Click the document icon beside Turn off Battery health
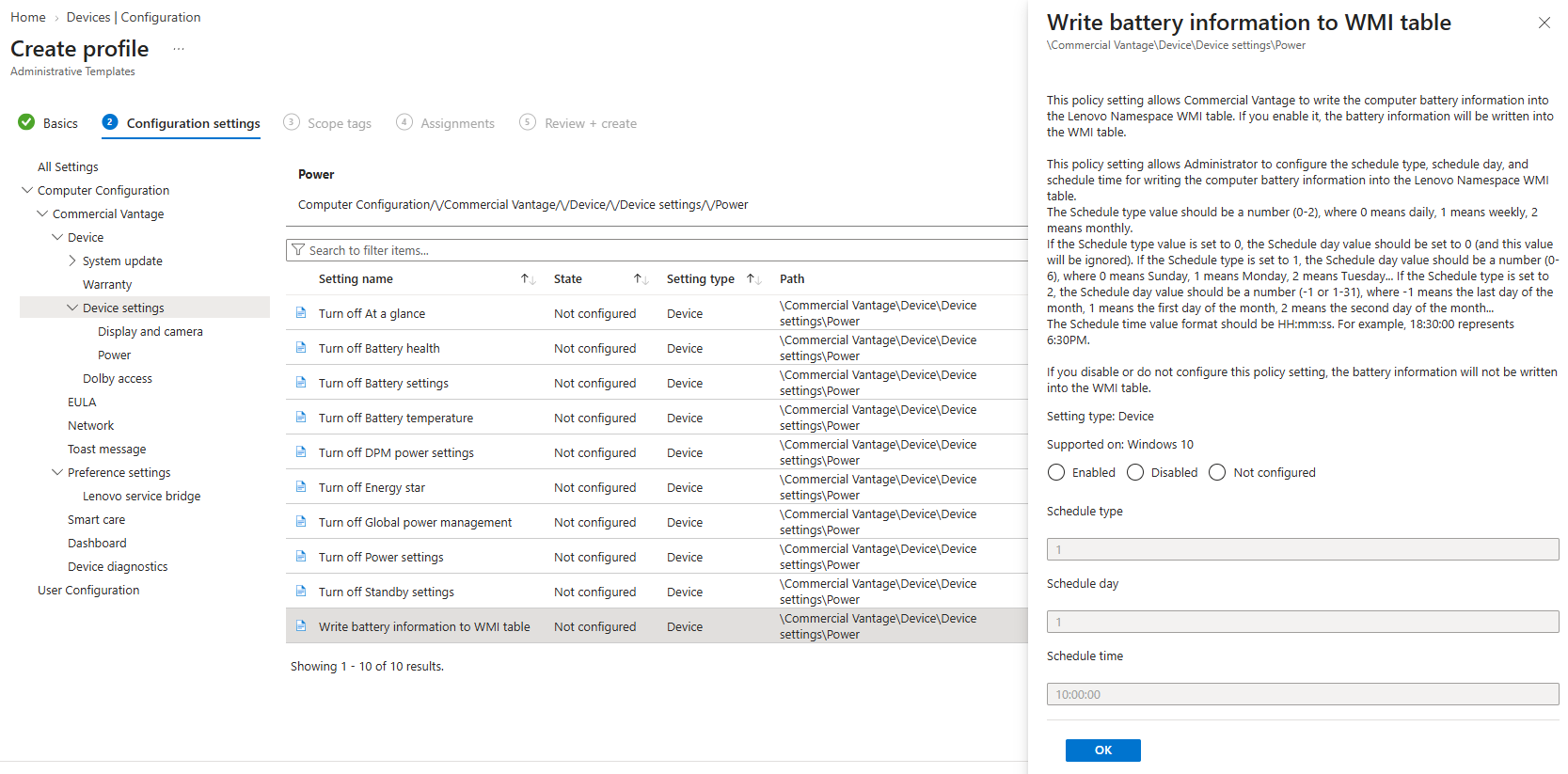The width and height of the screenshot is (1568, 774). pyautogui.click(x=301, y=347)
